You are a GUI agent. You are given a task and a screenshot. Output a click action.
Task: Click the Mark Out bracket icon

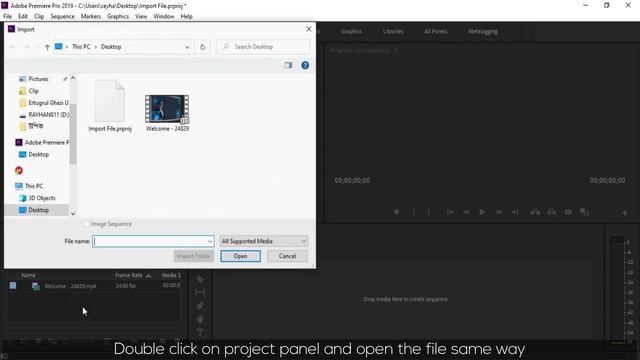pos(429,212)
